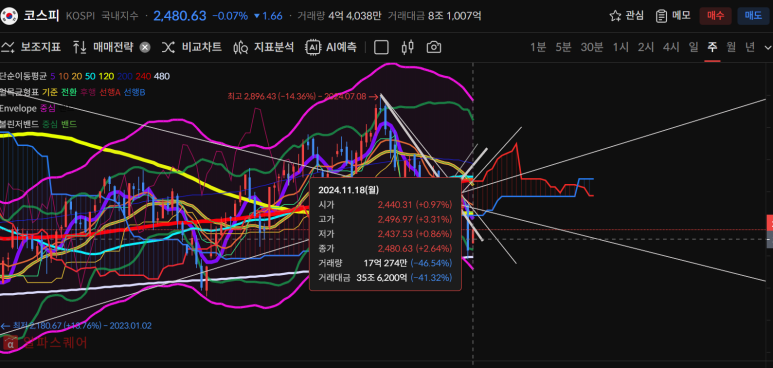Switch to the 4시 timeframe

point(671,47)
